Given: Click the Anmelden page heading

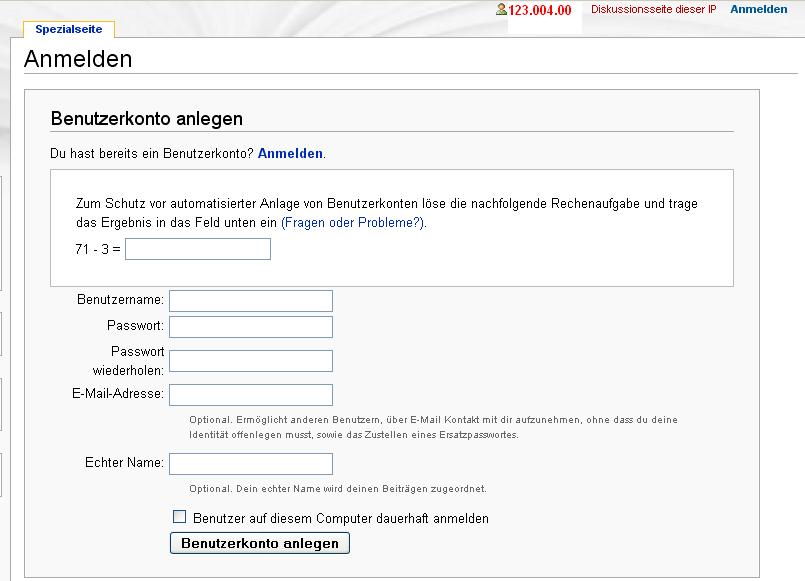Looking at the screenshot, I should 78,59.
